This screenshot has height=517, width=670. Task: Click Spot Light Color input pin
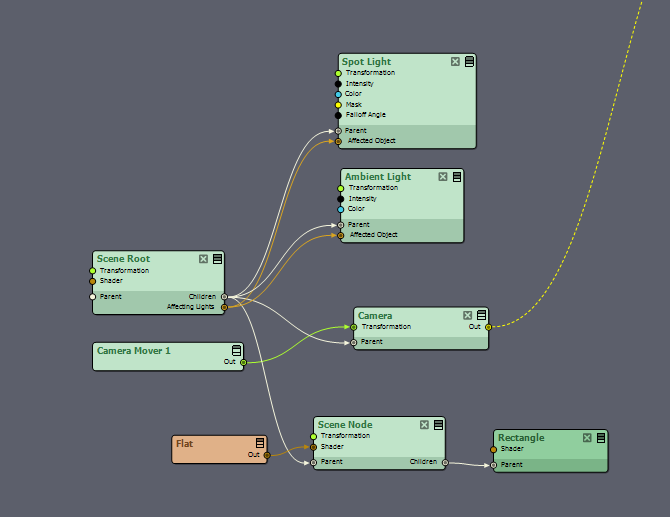(x=338, y=94)
